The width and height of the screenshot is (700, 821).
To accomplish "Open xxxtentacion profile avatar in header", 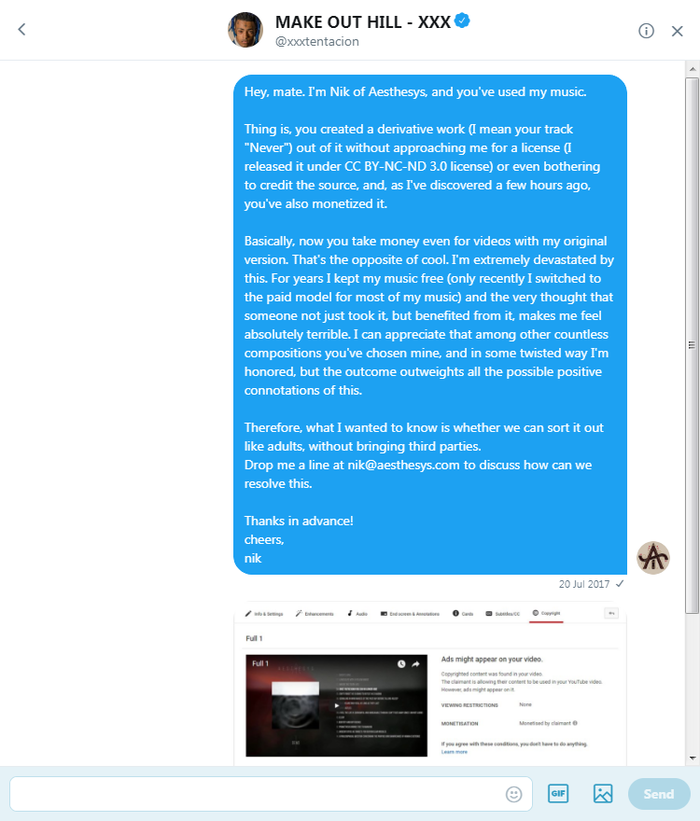I will [245, 30].
